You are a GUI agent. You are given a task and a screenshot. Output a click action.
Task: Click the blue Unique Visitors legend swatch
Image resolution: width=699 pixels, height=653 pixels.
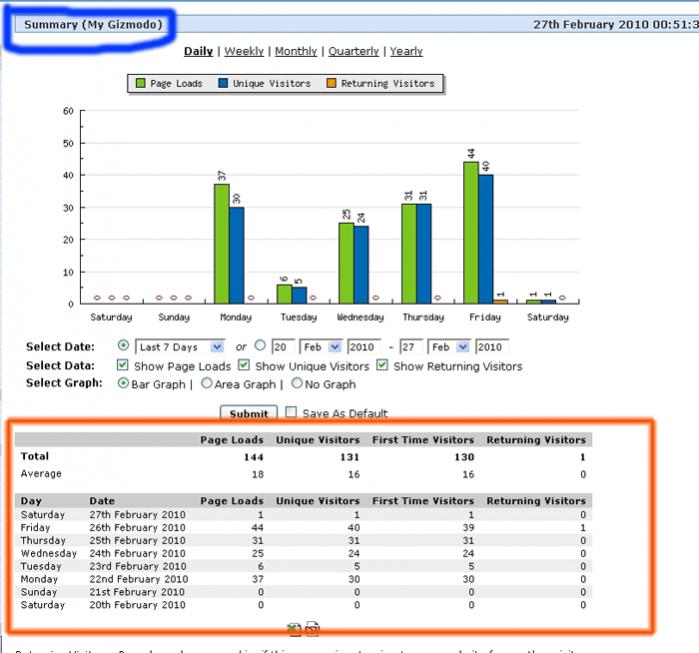(223, 83)
